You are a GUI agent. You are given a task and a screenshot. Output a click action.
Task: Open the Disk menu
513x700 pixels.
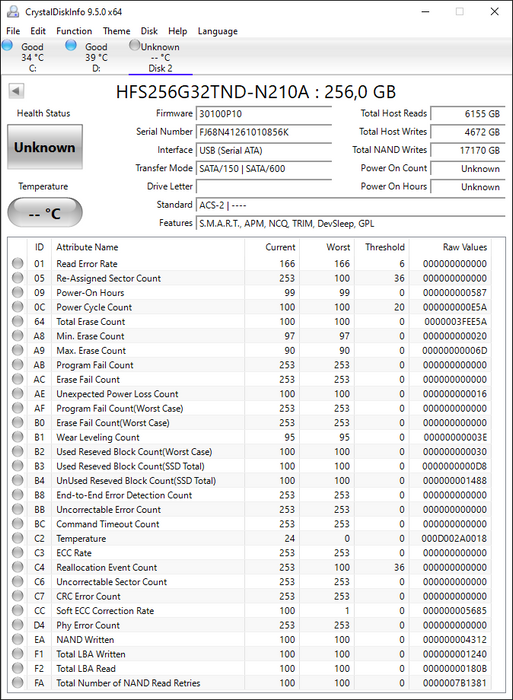coord(149,31)
